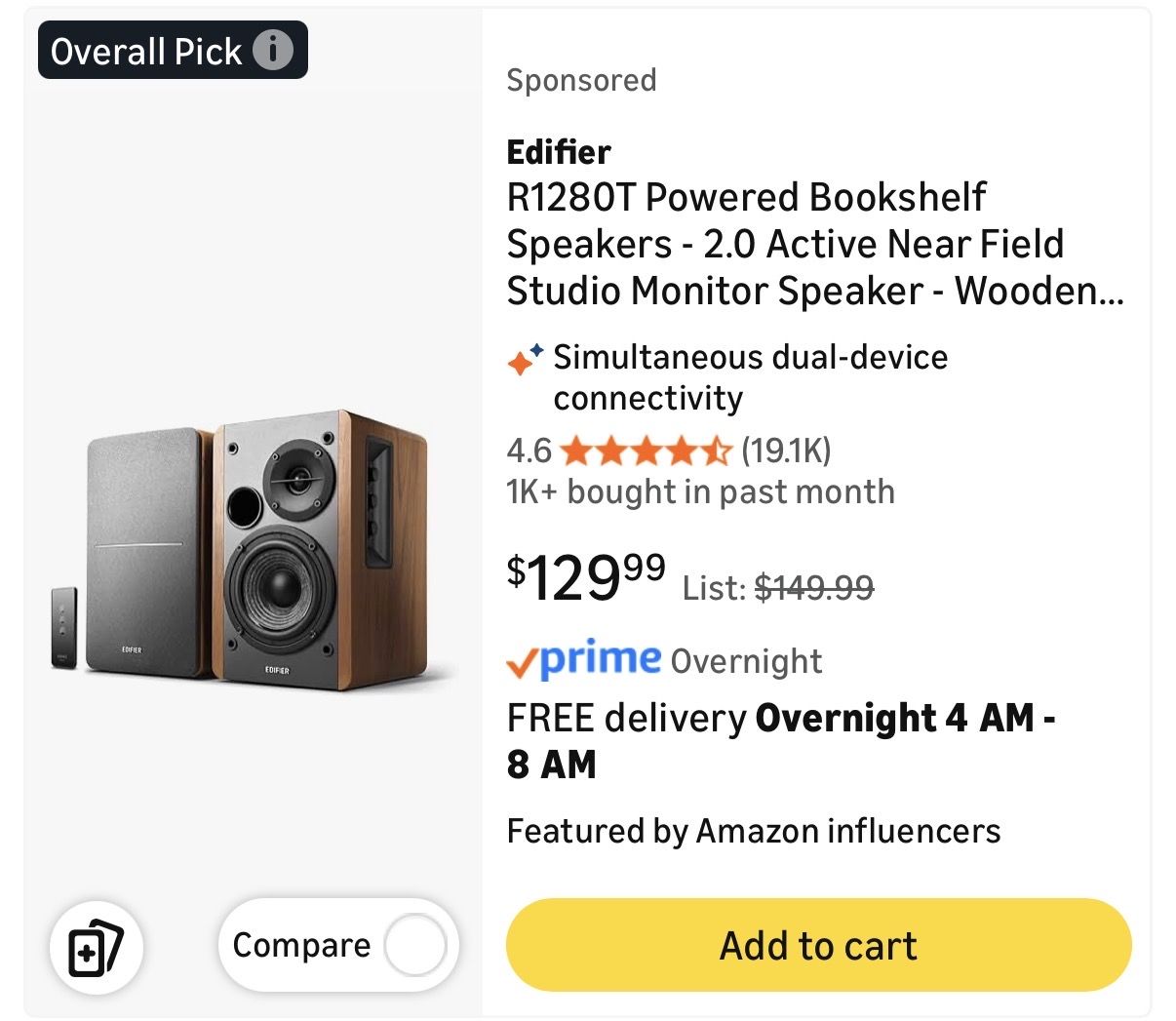Click the Edifier speakers product image
This screenshot has height=1021, width=1176.
(x=254, y=551)
